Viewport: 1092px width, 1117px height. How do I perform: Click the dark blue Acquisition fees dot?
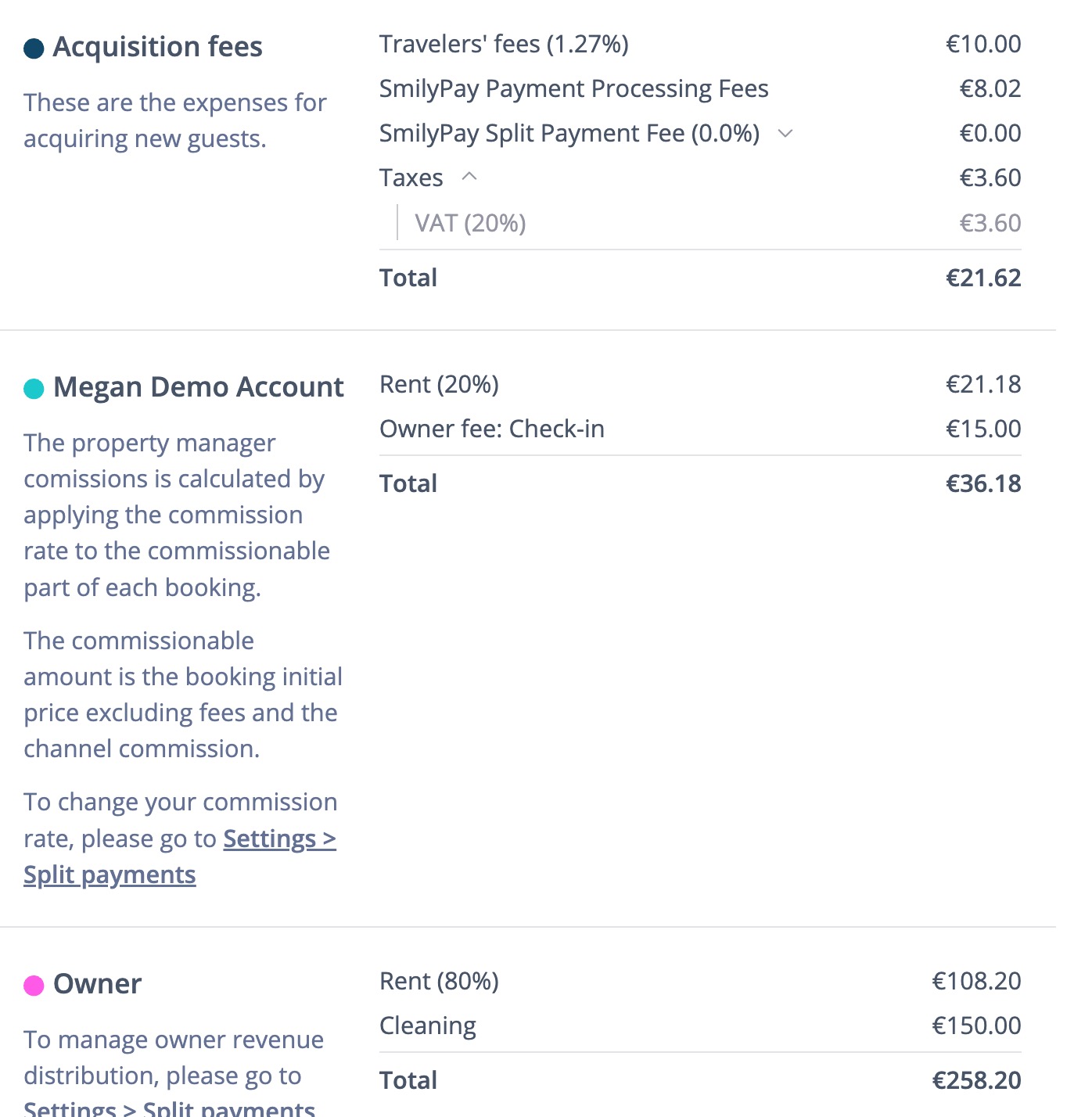click(x=34, y=48)
